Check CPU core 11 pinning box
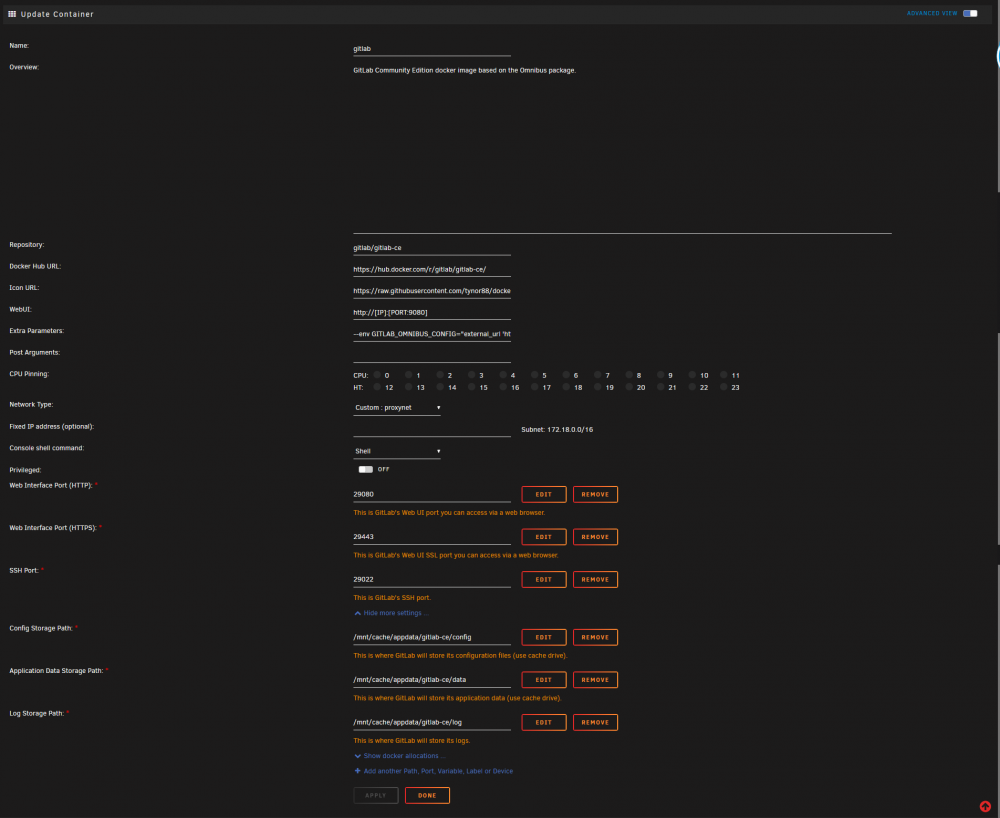This screenshot has width=1000, height=818. tap(724, 375)
